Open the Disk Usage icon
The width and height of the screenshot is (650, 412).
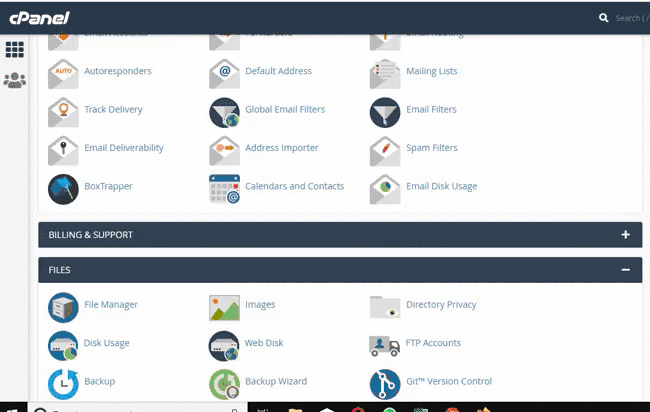pyautogui.click(x=63, y=346)
